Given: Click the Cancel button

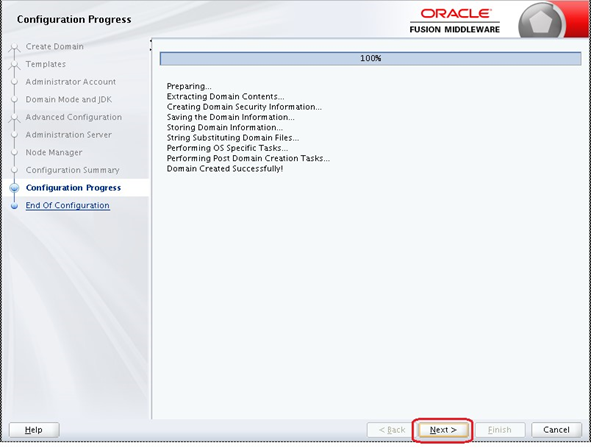Looking at the screenshot, I should click(x=556, y=430).
